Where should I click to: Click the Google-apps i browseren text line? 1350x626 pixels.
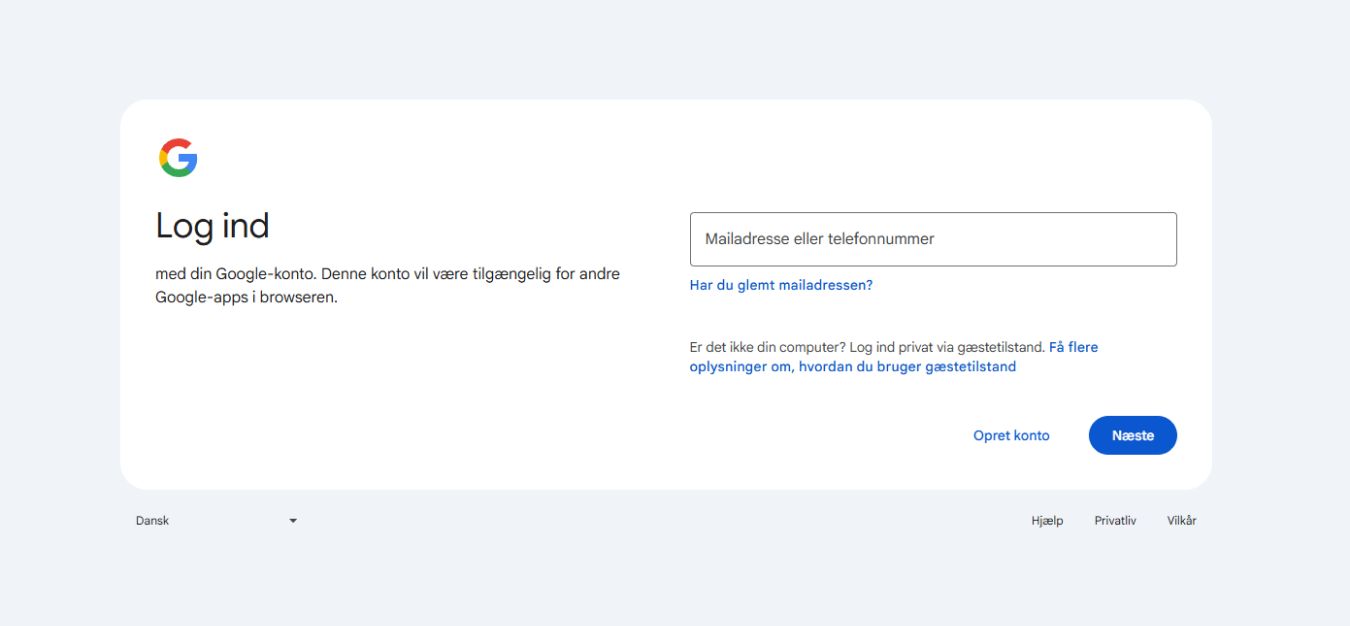246,297
